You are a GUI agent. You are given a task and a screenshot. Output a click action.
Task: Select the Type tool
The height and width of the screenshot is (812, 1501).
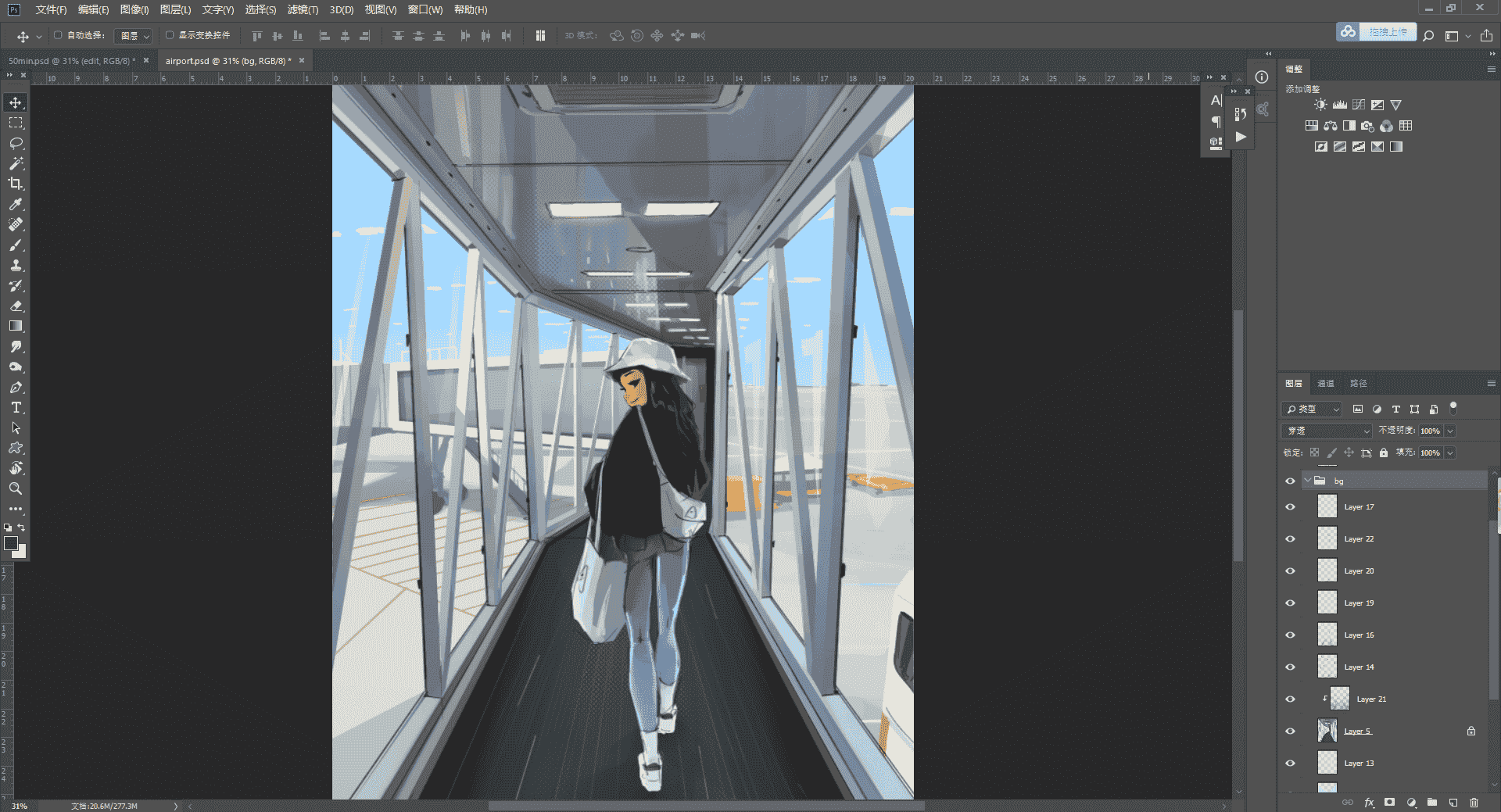(16, 407)
